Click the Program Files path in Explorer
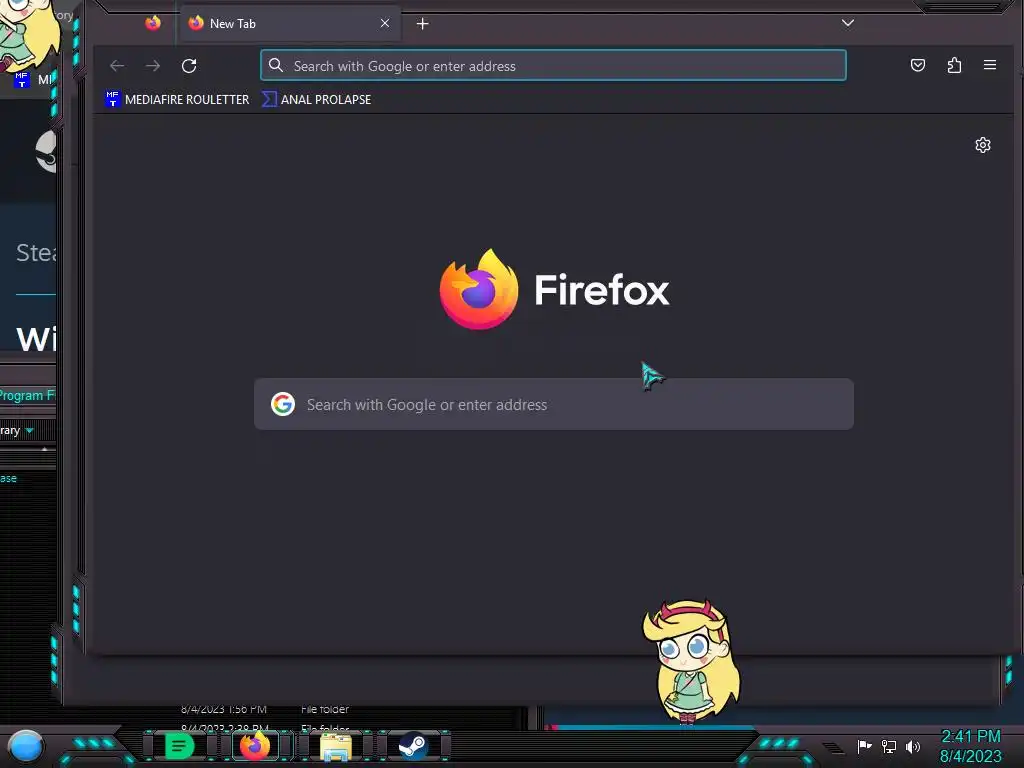Viewport: 1024px width, 768px height. coord(27,395)
